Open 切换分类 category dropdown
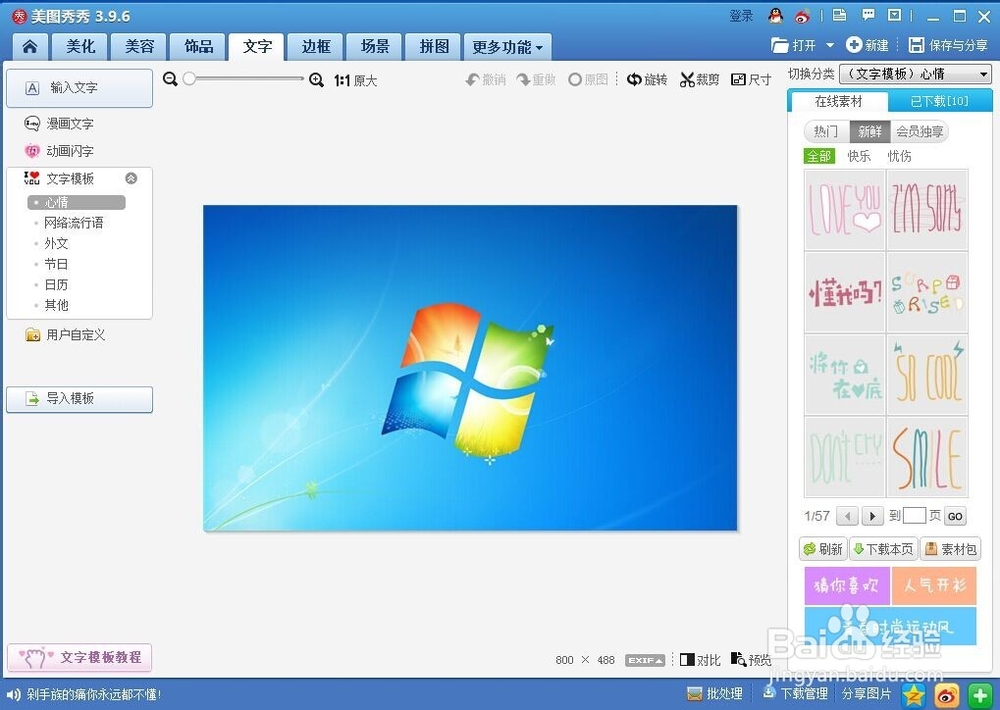 coord(915,74)
